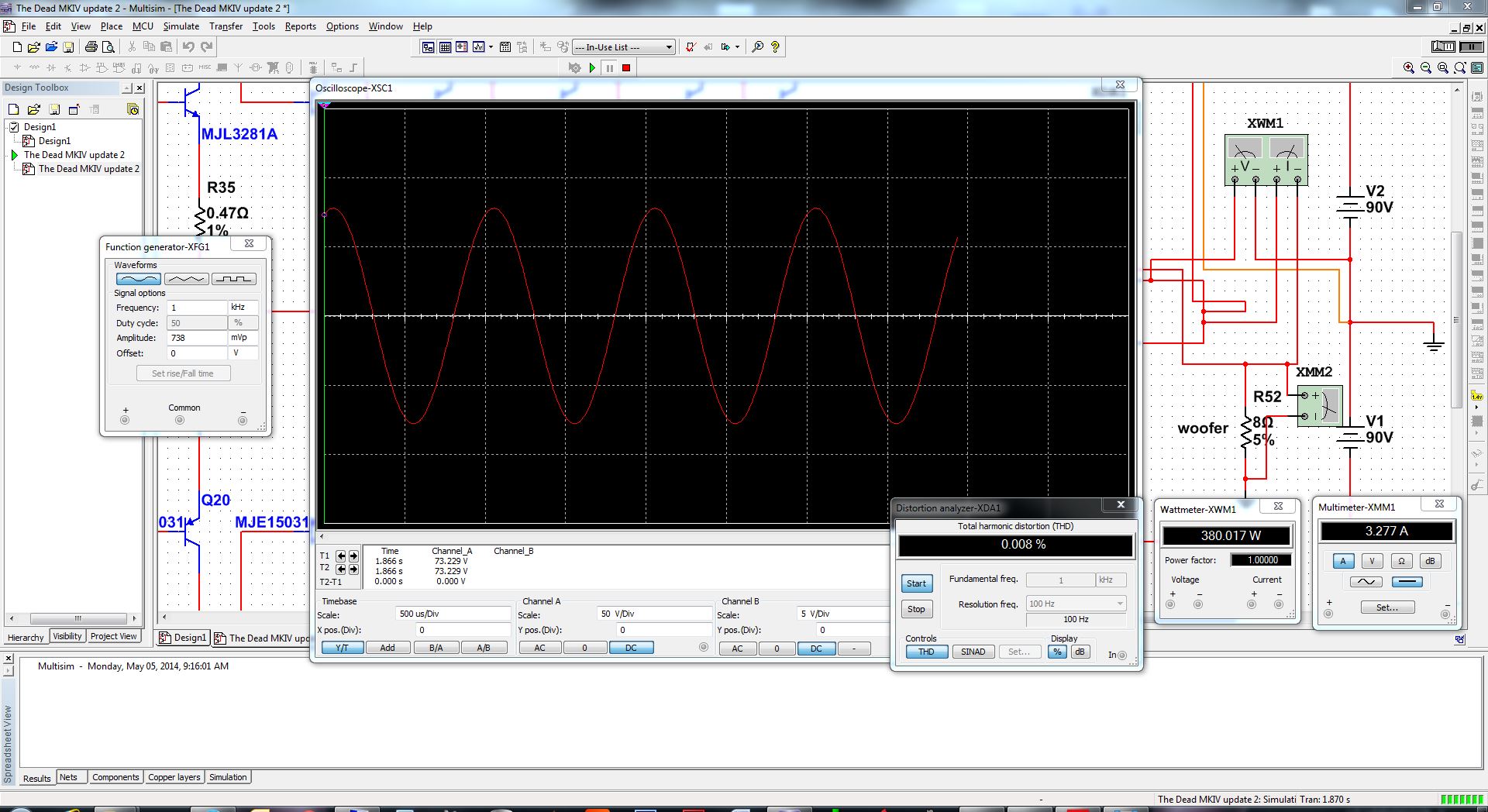Open function generator amplitude unit mVp dropdown

[x=243, y=338]
